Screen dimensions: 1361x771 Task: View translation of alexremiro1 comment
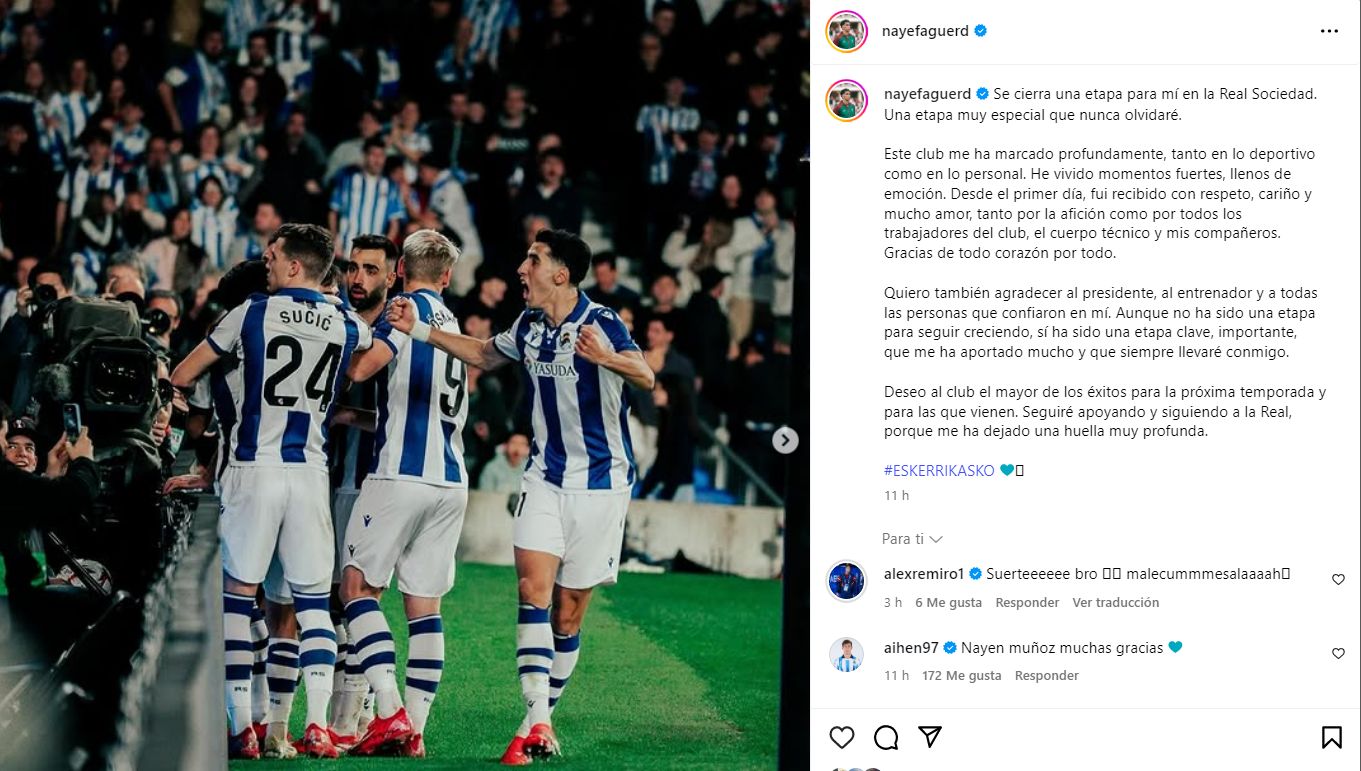coord(1116,602)
